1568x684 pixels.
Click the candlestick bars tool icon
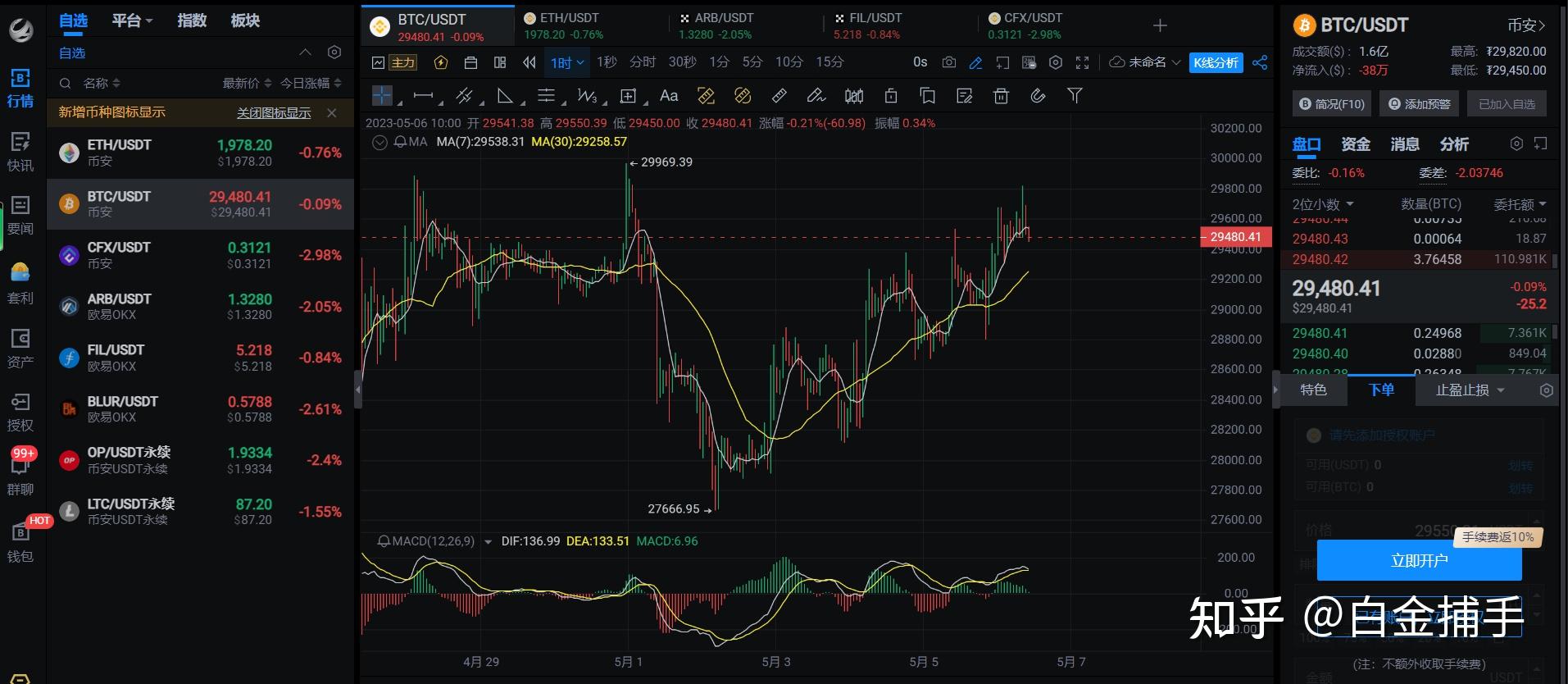[854, 96]
